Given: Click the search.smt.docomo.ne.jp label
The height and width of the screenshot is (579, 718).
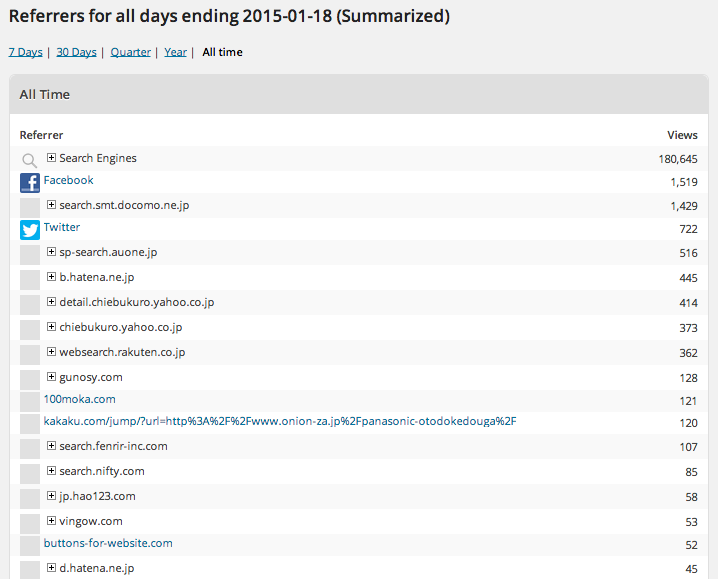Looking at the screenshot, I should [x=124, y=205].
